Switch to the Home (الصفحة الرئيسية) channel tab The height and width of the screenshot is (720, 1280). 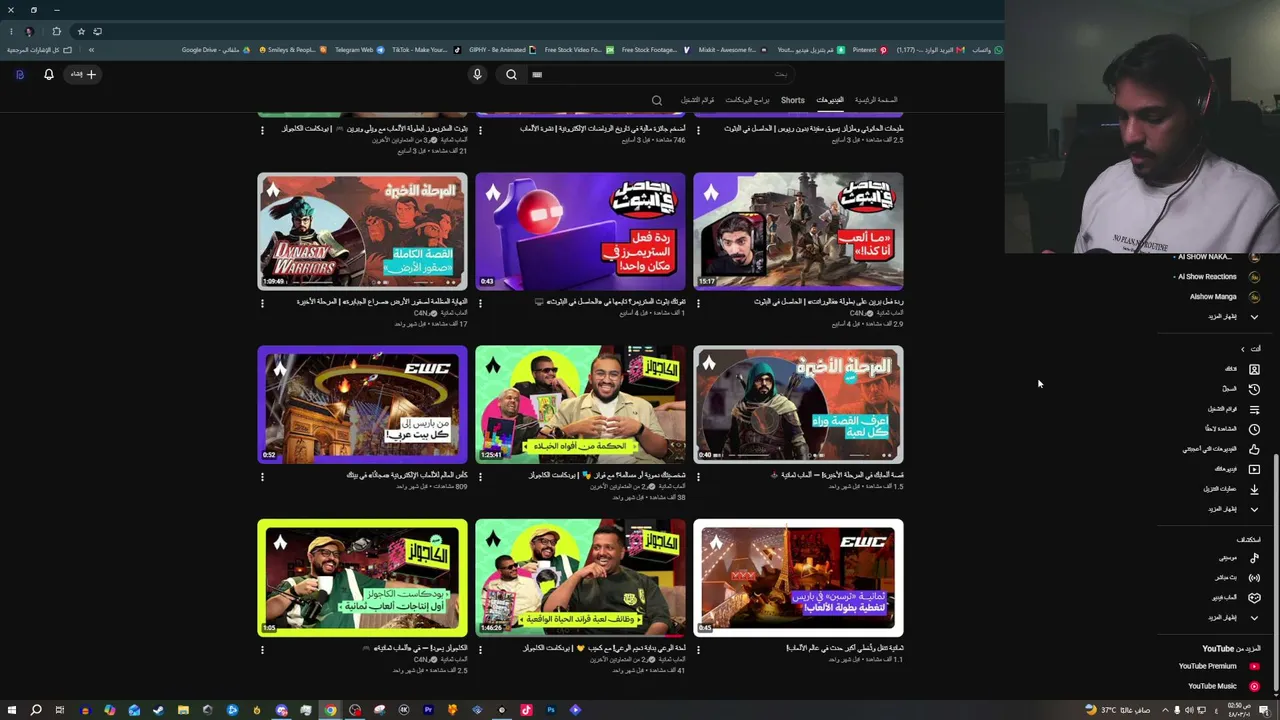point(876,100)
